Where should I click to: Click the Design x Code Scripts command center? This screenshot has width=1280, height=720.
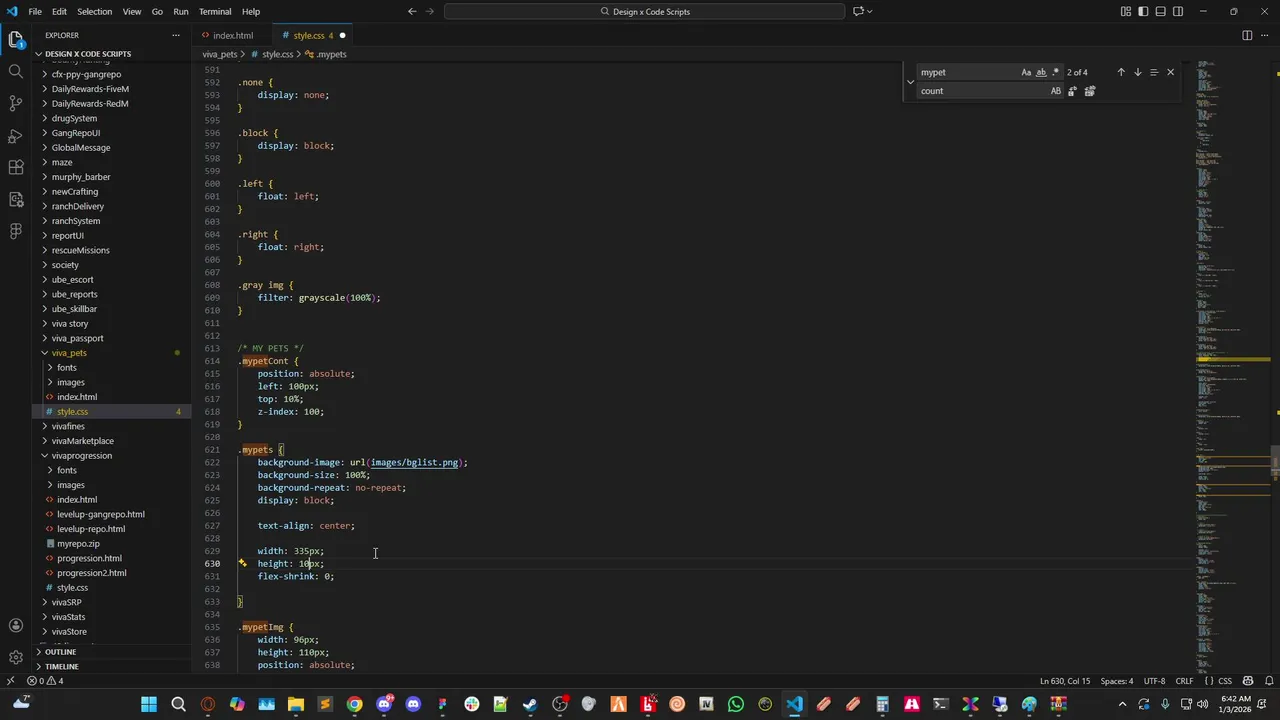coord(645,11)
